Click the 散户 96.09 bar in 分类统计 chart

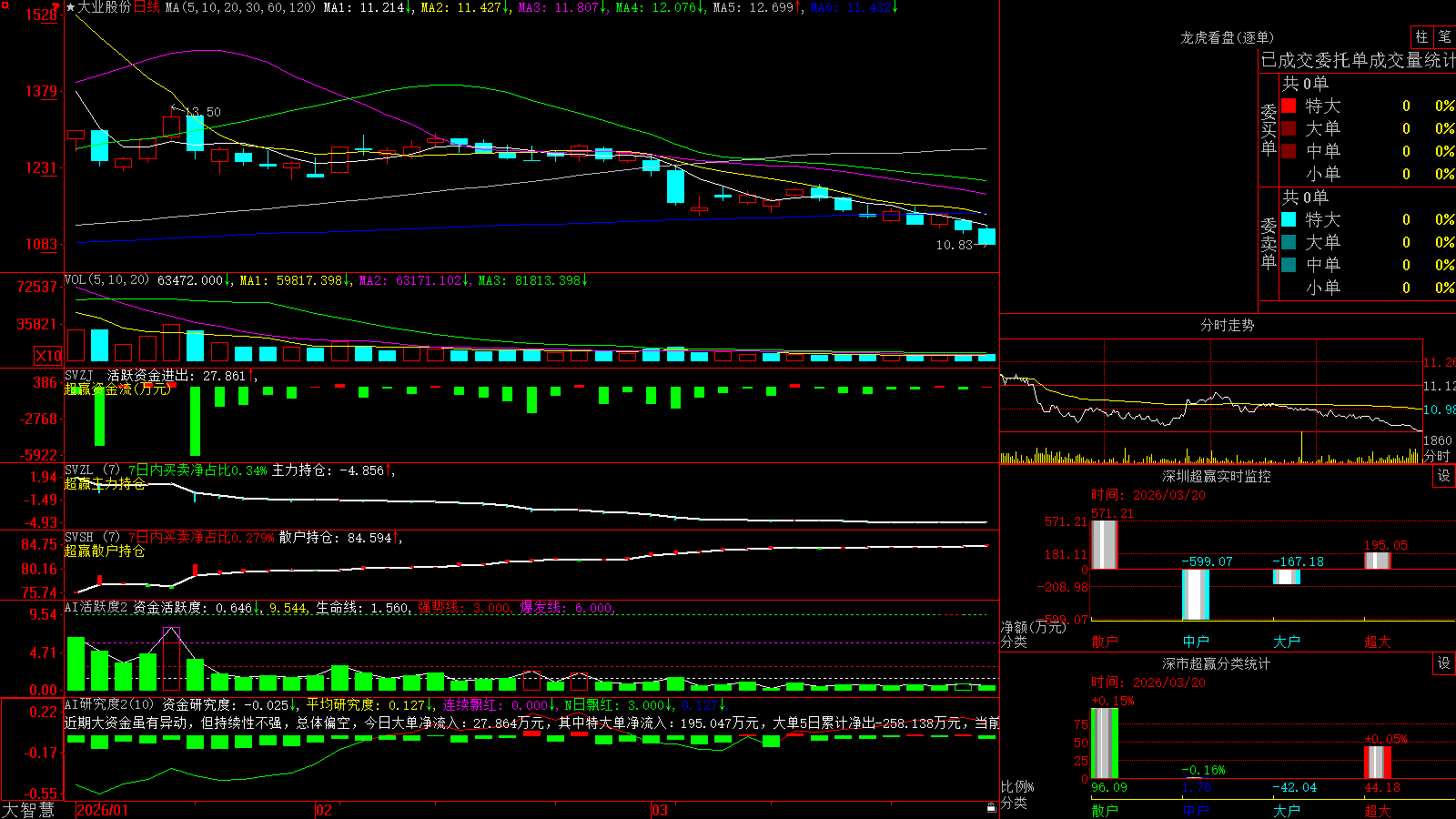(1105, 743)
